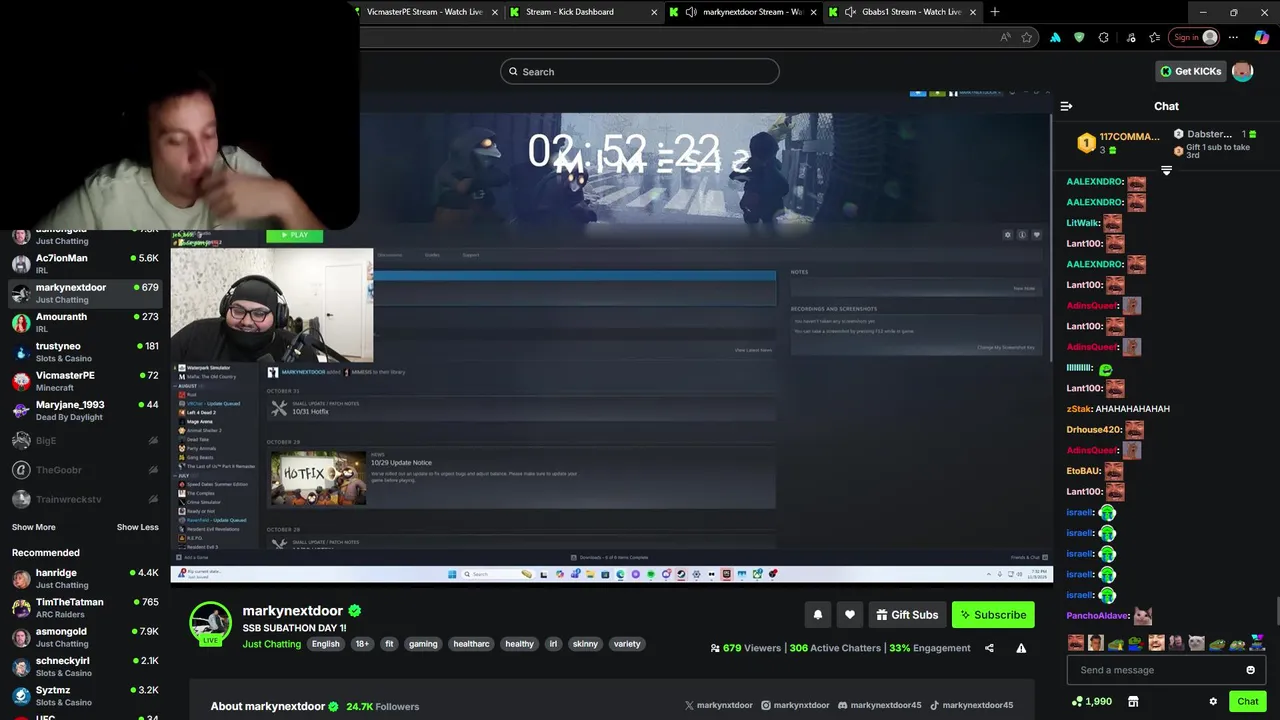Click the English tag
1280x720 pixels.
click(x=325, y=644)
